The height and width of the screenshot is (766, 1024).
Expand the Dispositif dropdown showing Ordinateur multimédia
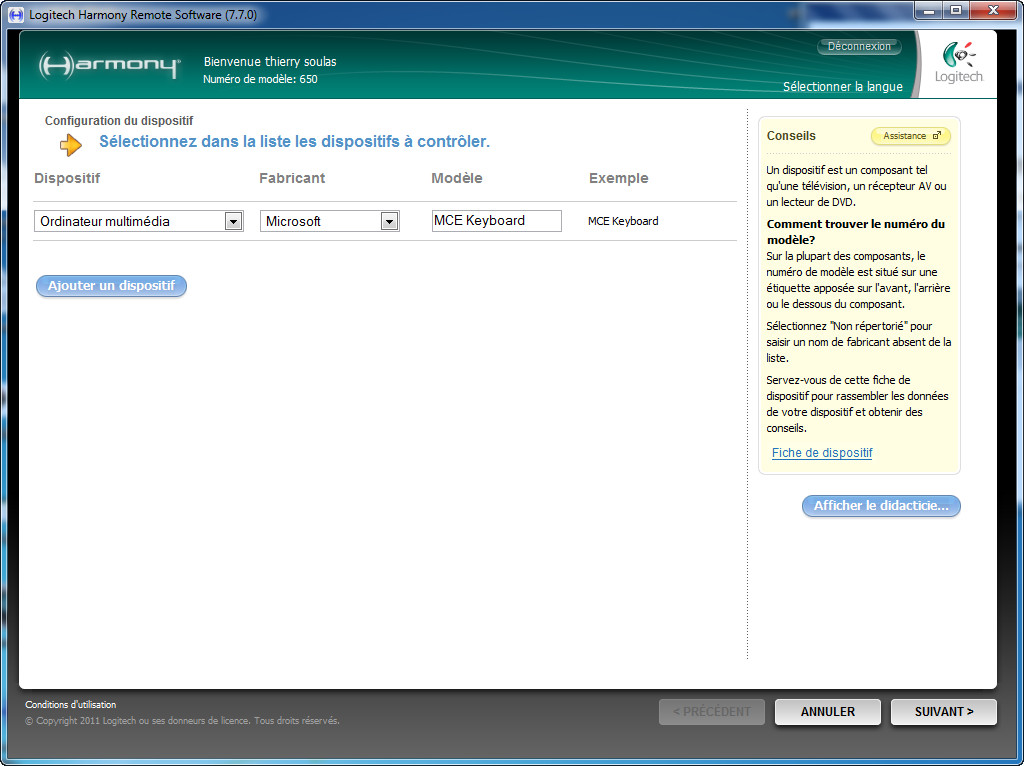[x=233, y=222]
